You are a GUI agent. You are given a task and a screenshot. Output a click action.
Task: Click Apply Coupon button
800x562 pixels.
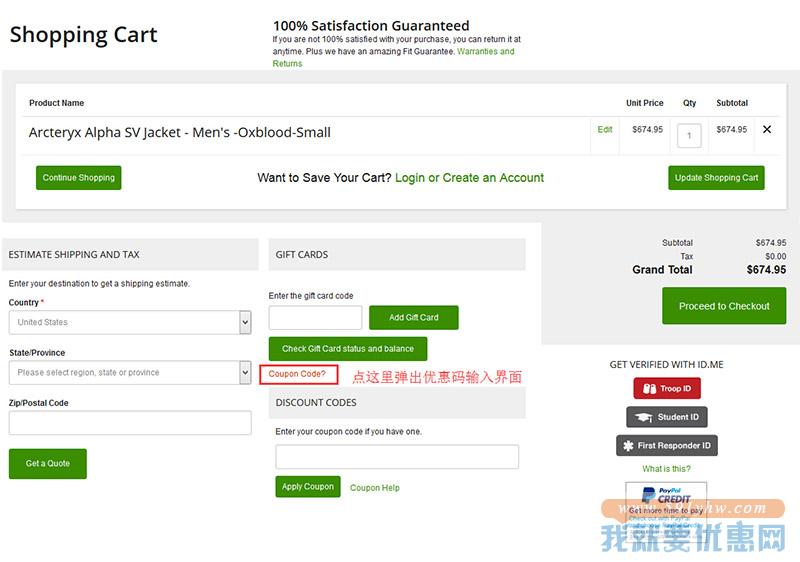(308, 487)
